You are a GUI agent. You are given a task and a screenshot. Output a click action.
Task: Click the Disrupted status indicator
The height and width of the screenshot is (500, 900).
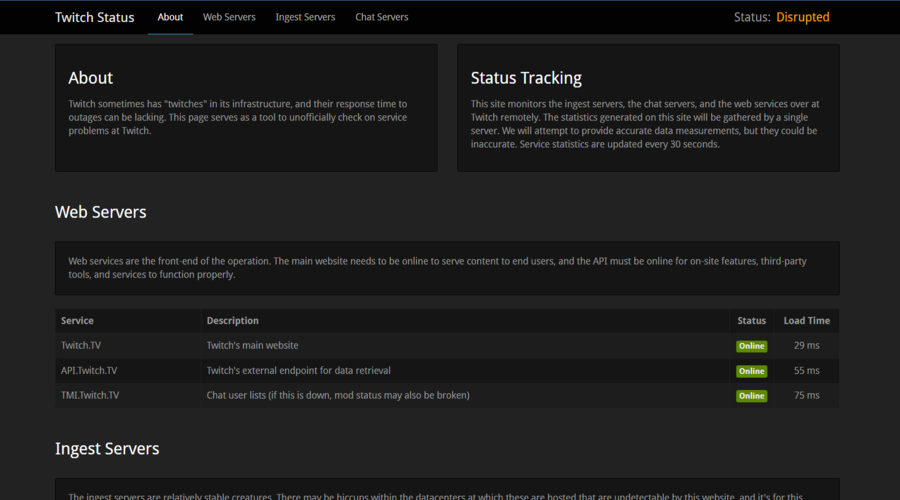pyautogui.click(x=802, y=17)
